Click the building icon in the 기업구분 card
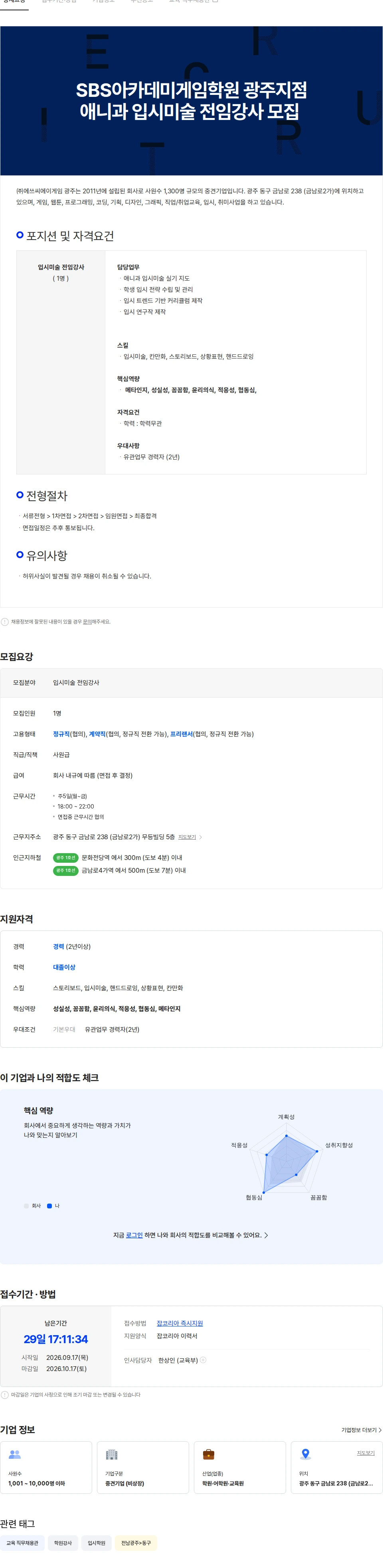The width and height of the screenshot is (383, 1568). 111,1454
